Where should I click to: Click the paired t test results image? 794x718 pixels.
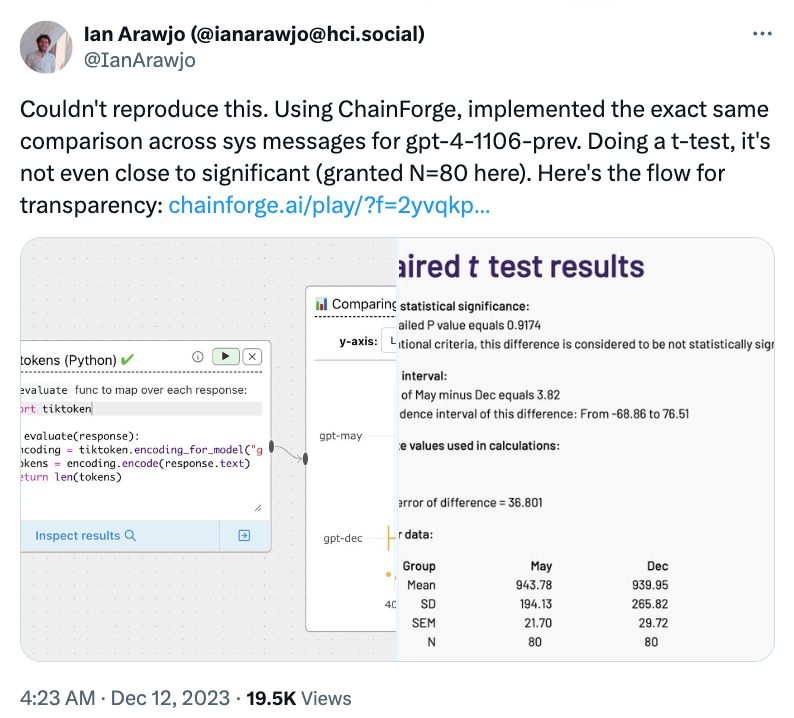tap(585, 448)
